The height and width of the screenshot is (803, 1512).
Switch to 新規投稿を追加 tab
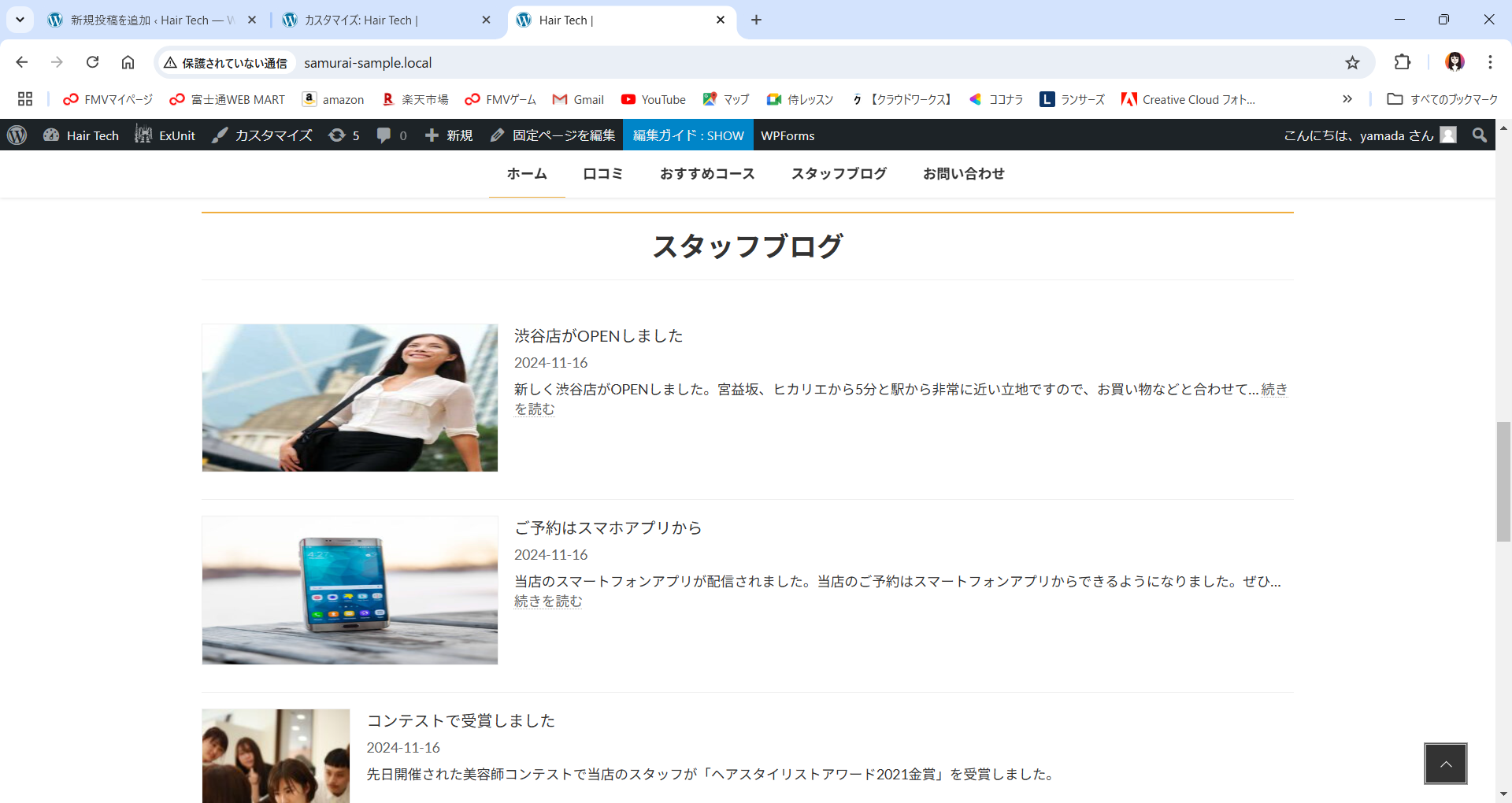point(142,20)
